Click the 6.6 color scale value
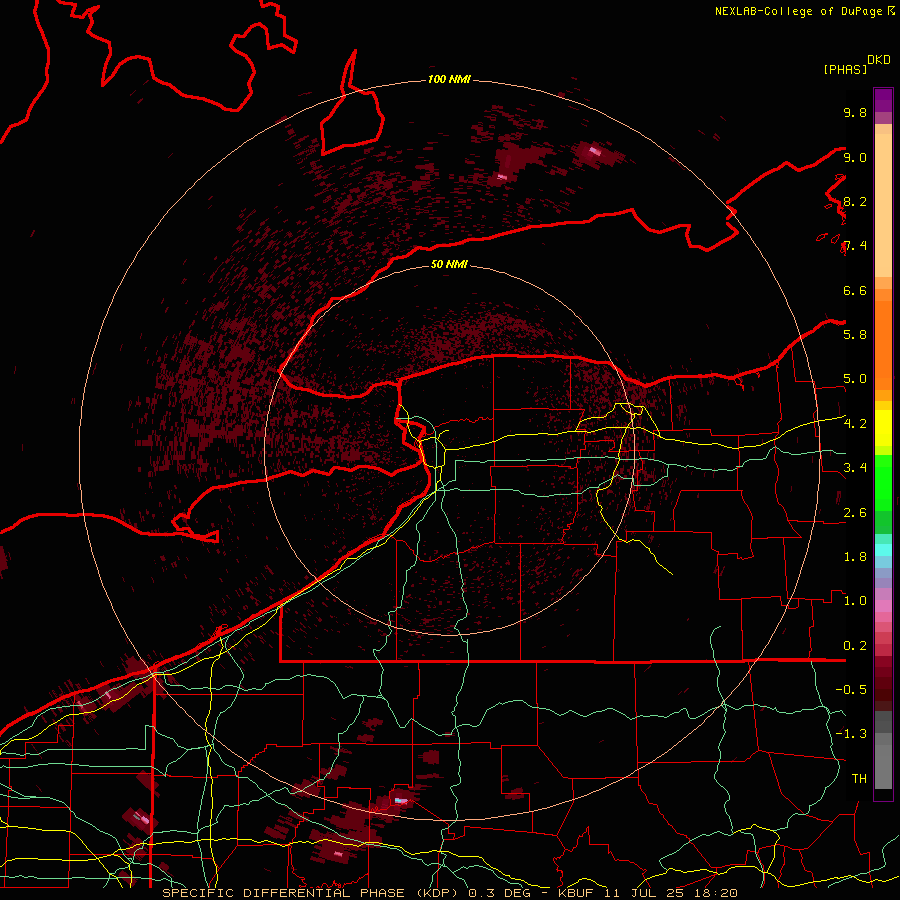The image size is (900, 900). [x=855, y=290]
